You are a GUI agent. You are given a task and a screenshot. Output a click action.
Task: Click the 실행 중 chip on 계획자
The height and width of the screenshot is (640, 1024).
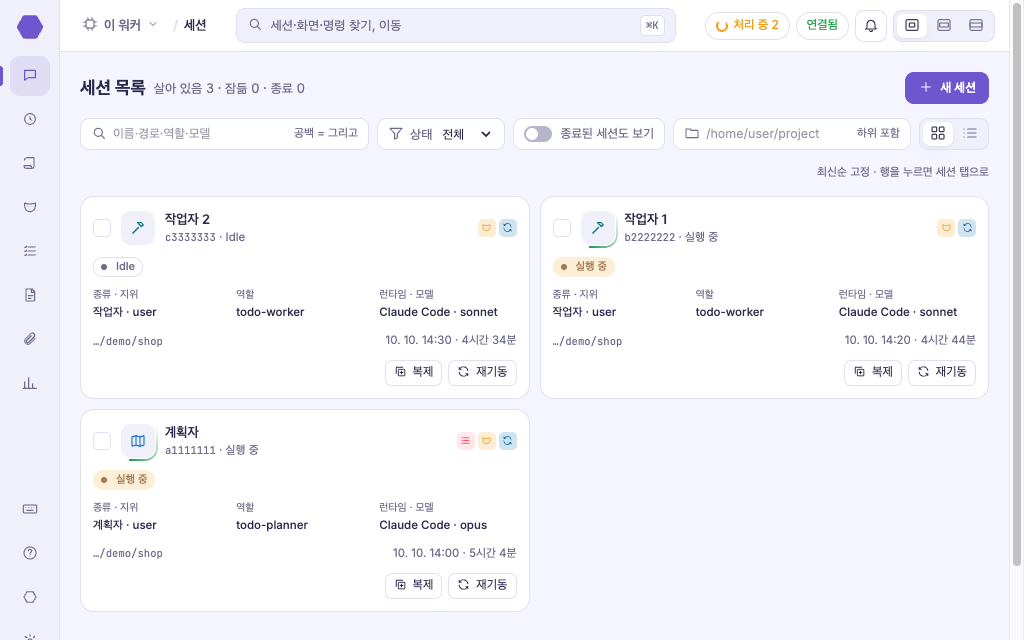124,479
